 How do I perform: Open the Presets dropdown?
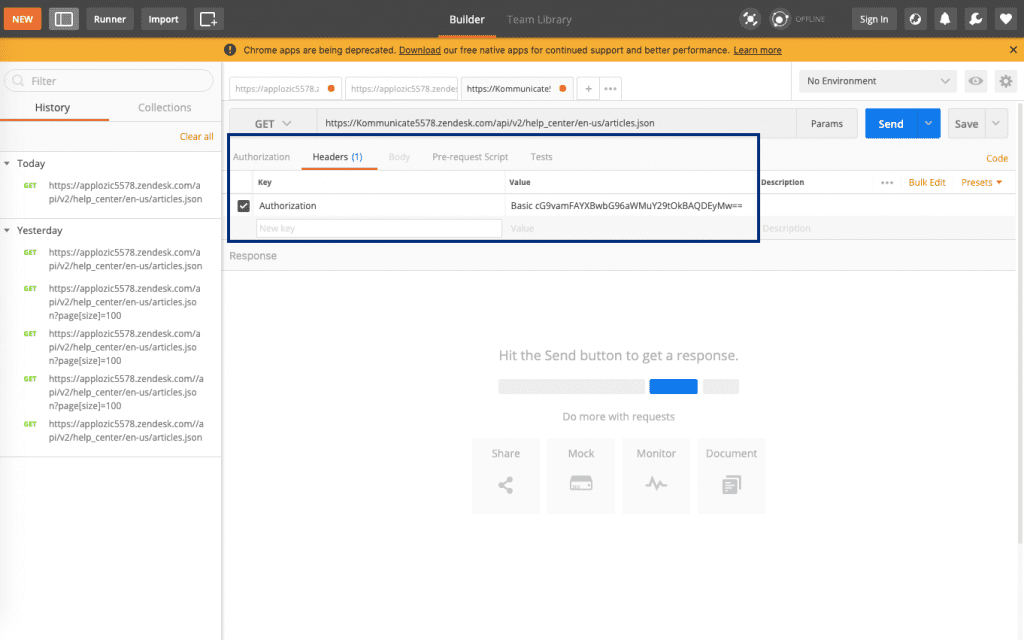point(982,182)
